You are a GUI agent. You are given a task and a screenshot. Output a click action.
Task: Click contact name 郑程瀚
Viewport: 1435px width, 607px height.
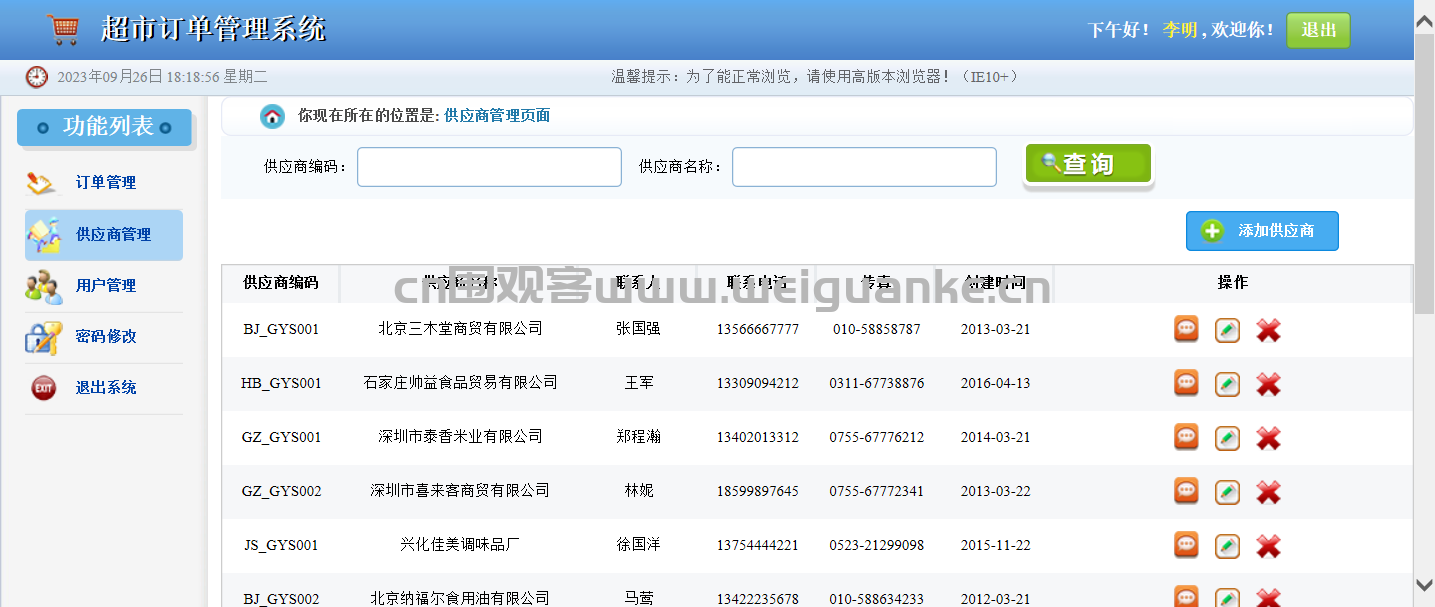pyautogui.click(x=638, y=437)
